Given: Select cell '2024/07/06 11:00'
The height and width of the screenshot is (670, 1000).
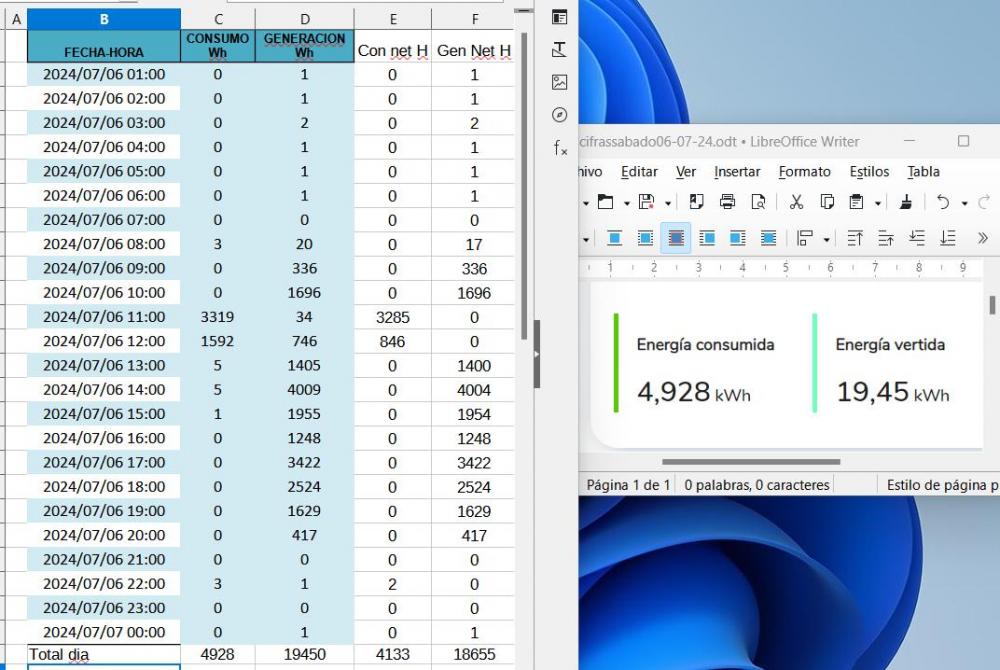Looking at the screenshot, I should [104, 317].
